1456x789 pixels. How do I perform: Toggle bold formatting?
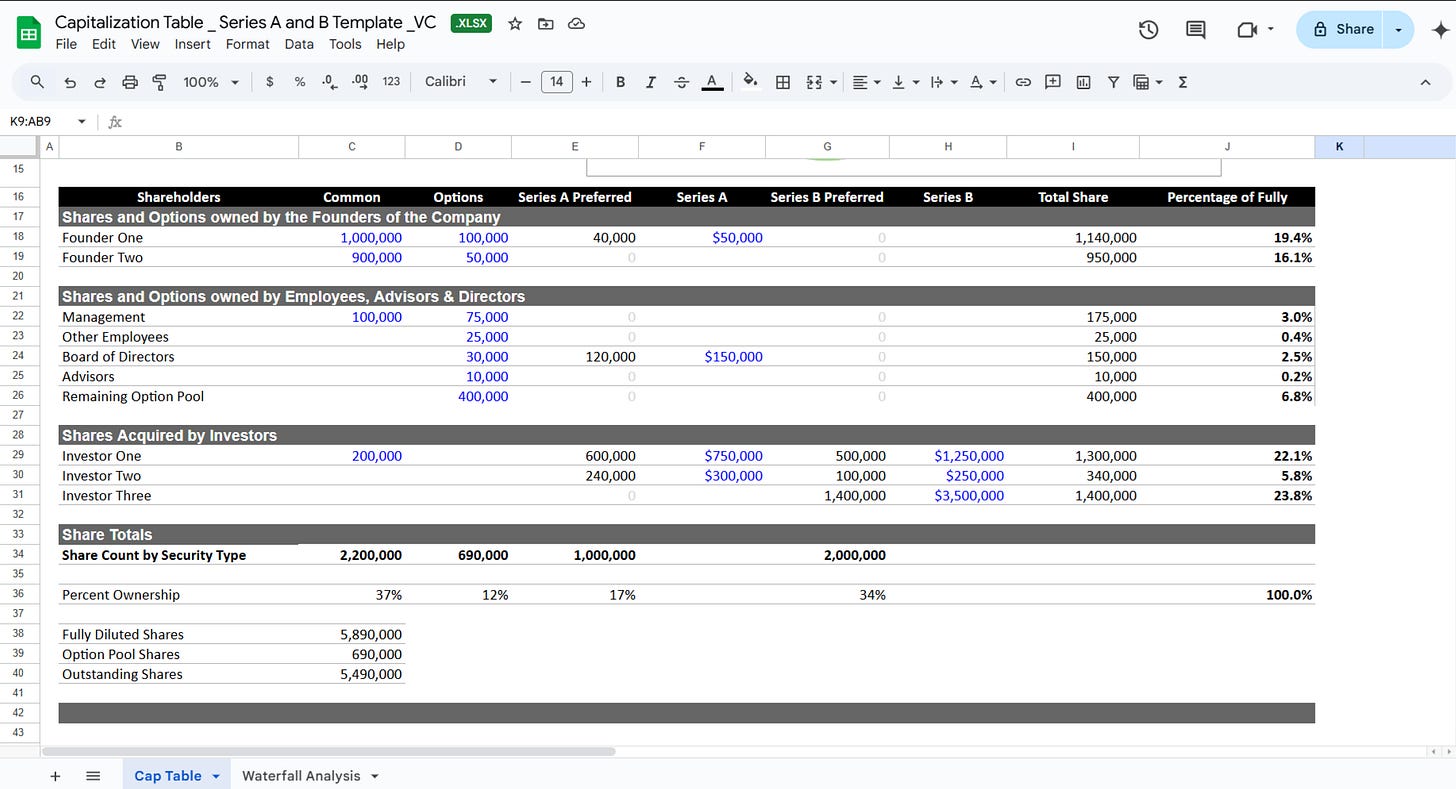621,82
